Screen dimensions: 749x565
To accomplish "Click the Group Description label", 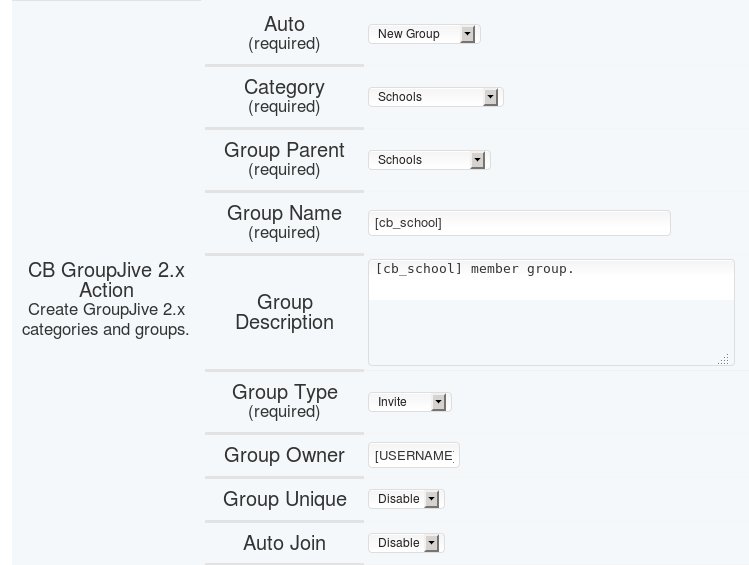I will tap(284, 312).
